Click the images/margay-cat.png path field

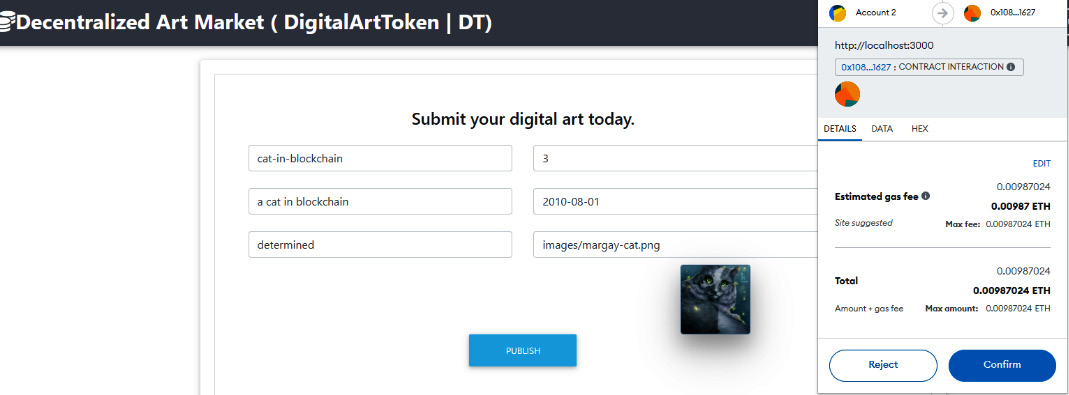(675, 245)
